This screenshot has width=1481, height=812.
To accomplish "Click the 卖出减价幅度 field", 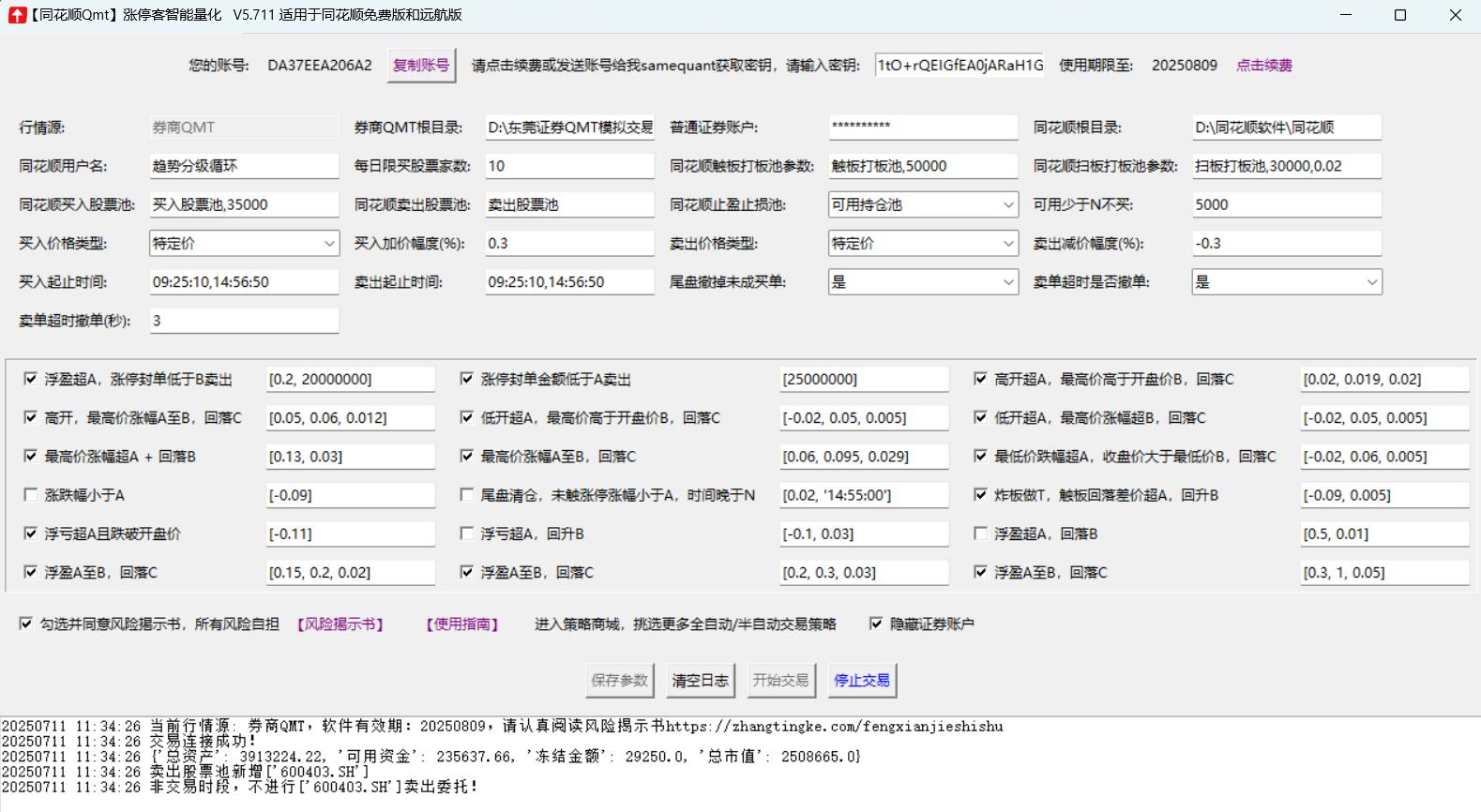I will pos(1287,243).
